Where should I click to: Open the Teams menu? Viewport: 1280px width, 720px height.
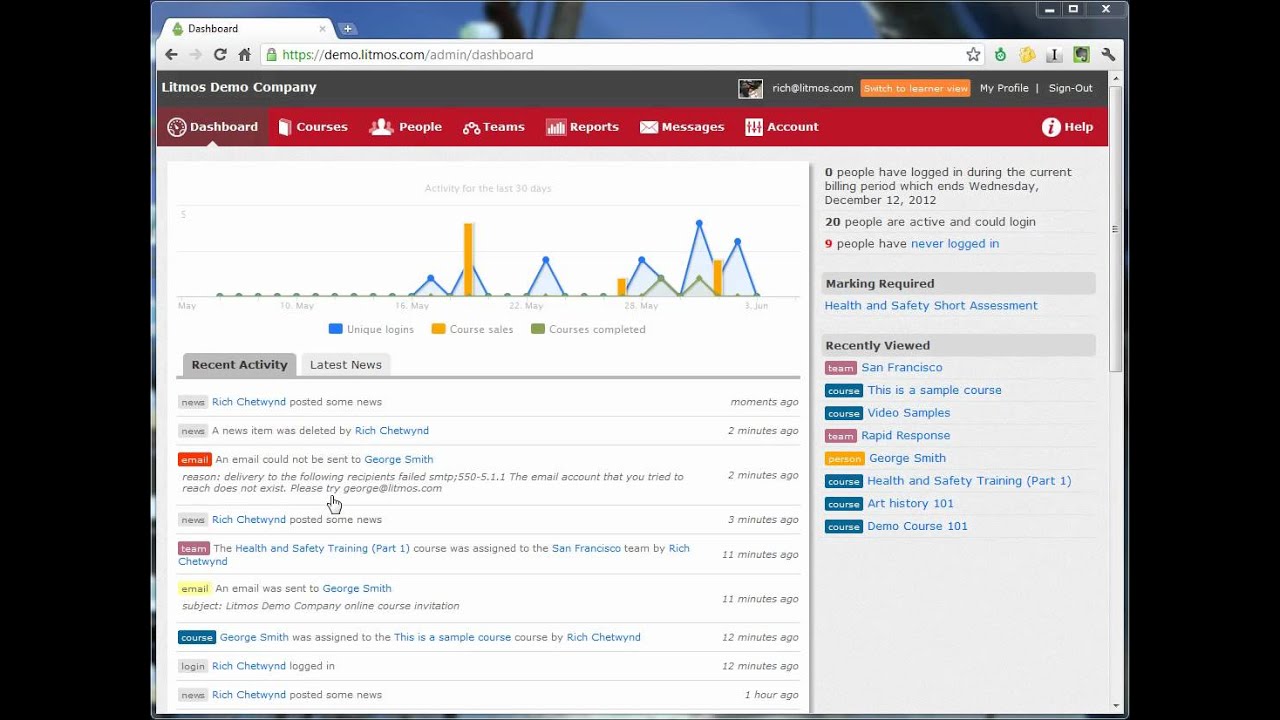coord(494,127)
